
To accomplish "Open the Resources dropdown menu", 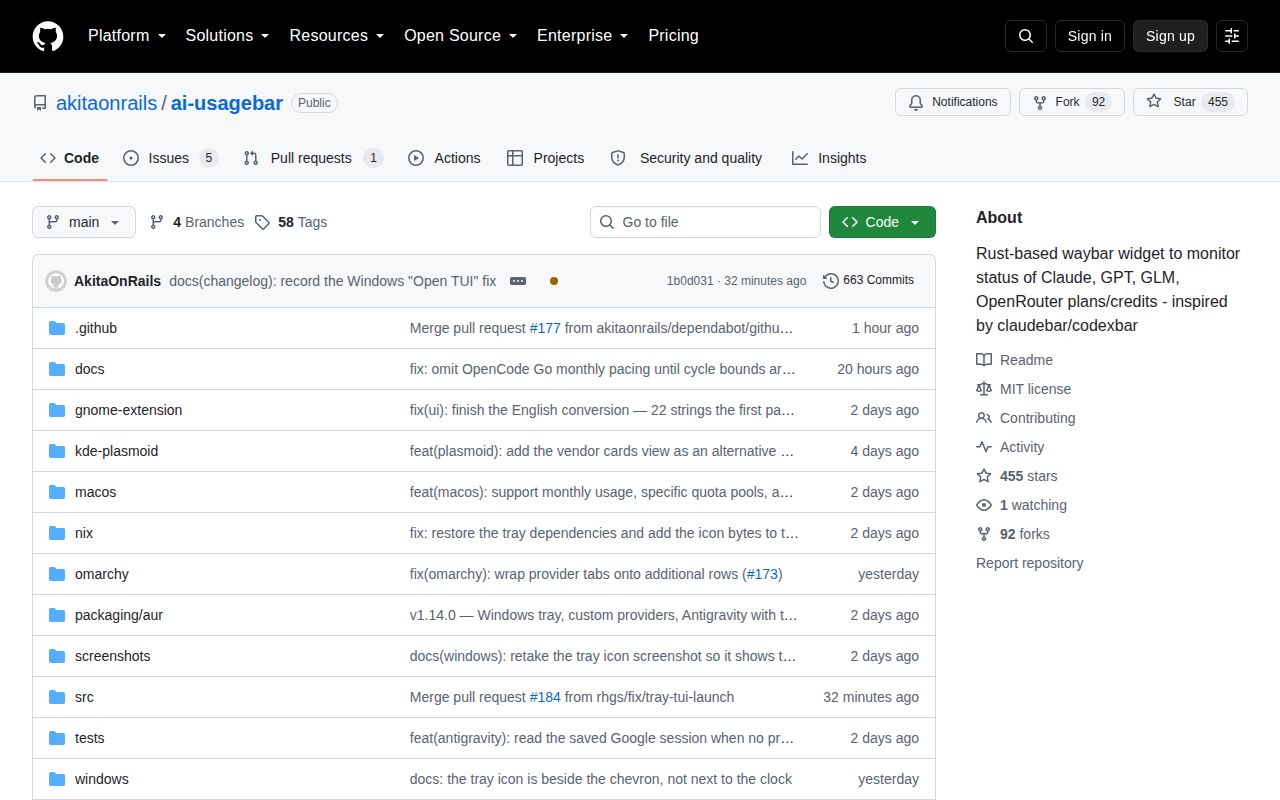I will [337, 36].
